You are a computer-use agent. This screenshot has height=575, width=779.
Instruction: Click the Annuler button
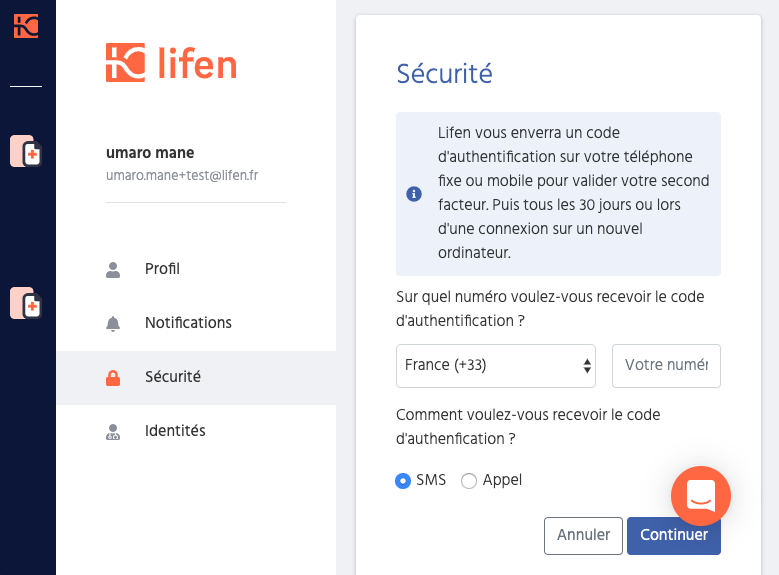click(583, 536)
